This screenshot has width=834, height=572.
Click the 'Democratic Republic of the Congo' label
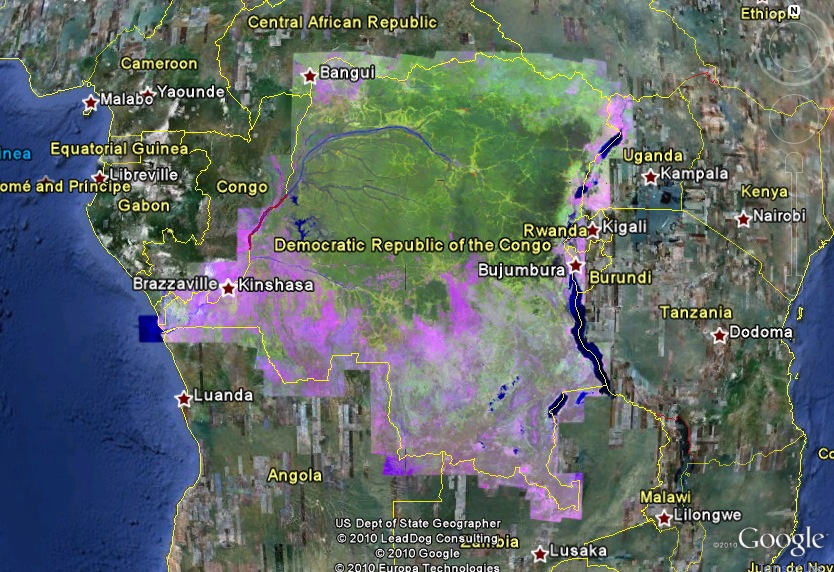[x=412, y=245]
